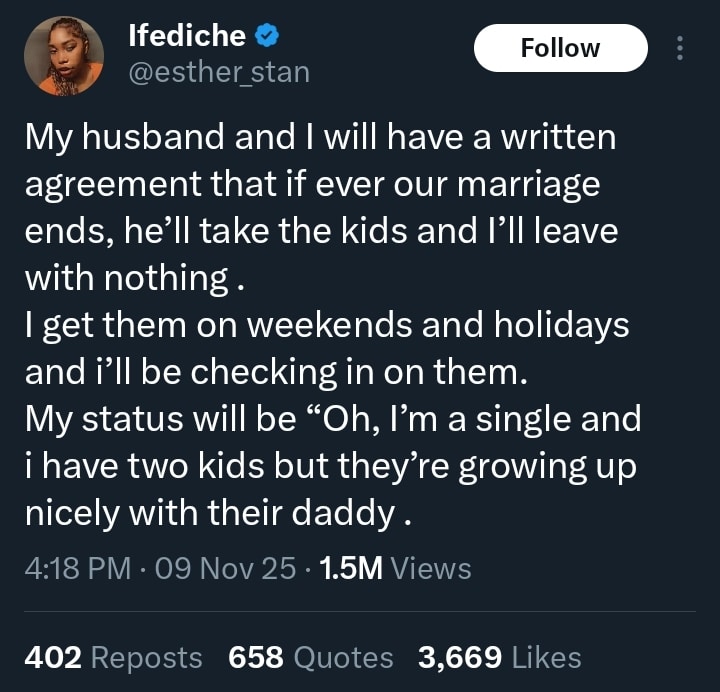Click the tweet line starting "My husband and I"

(x=320, y=139)
